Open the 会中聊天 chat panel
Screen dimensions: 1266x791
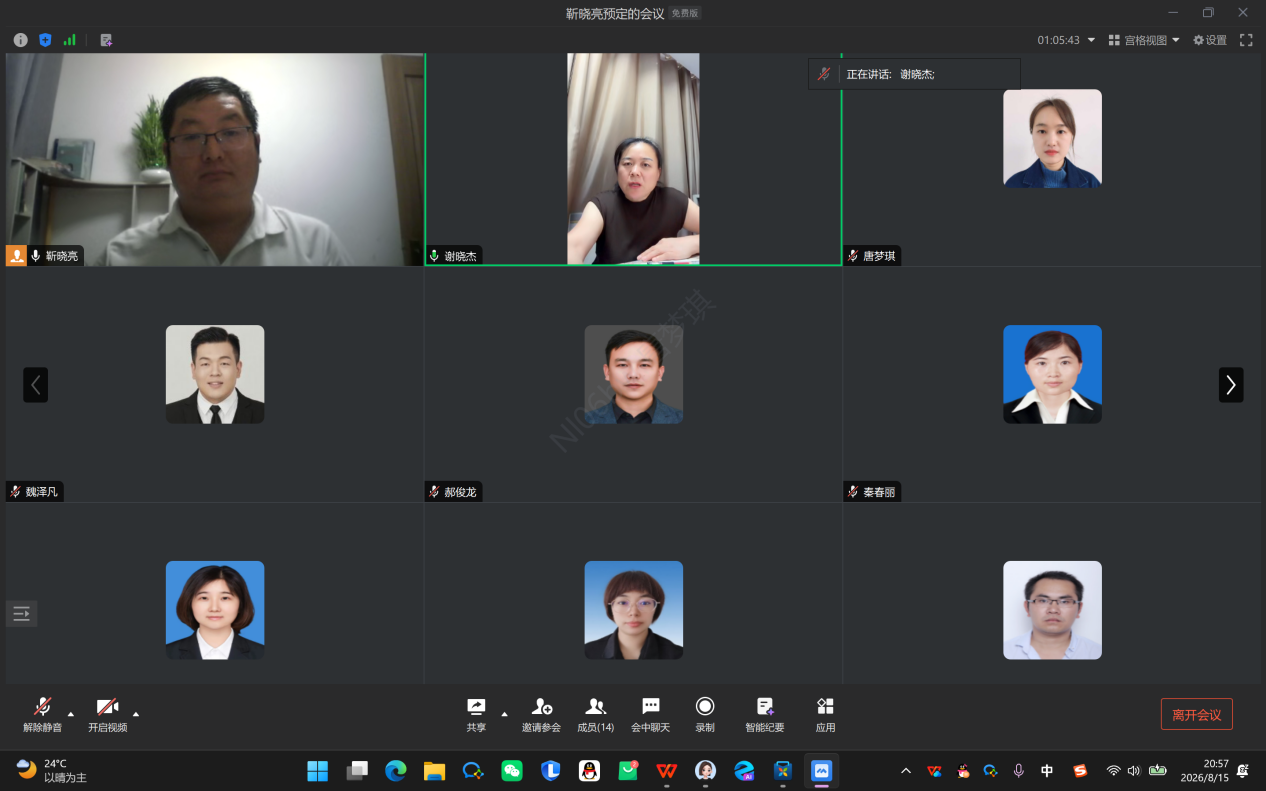pyautogui.click(x=651, y=715)
